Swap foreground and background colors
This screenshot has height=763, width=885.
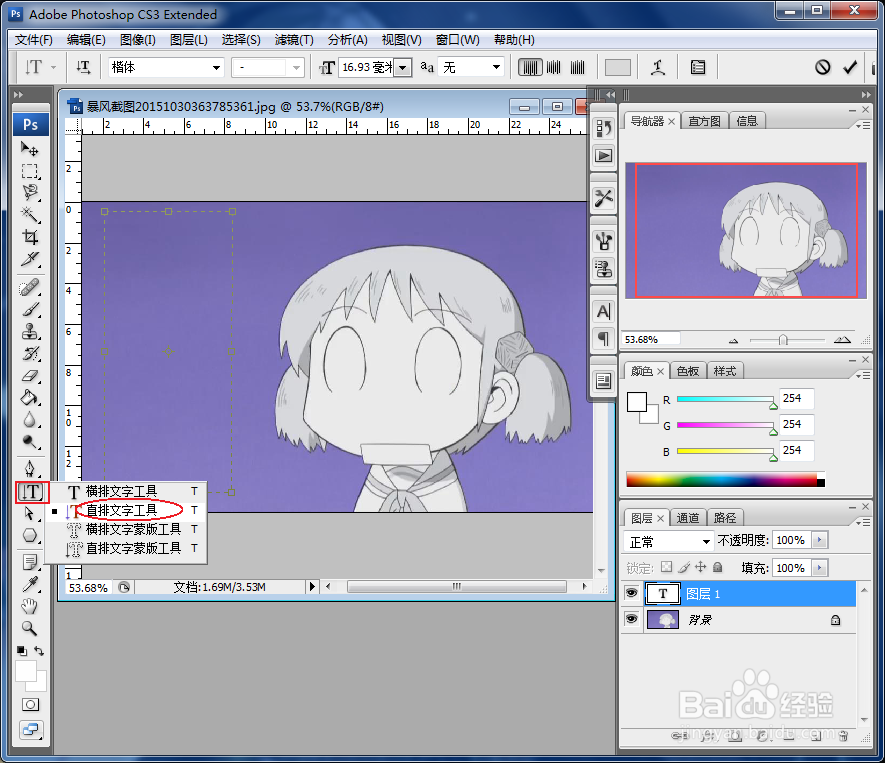click(x=40, y=651)
